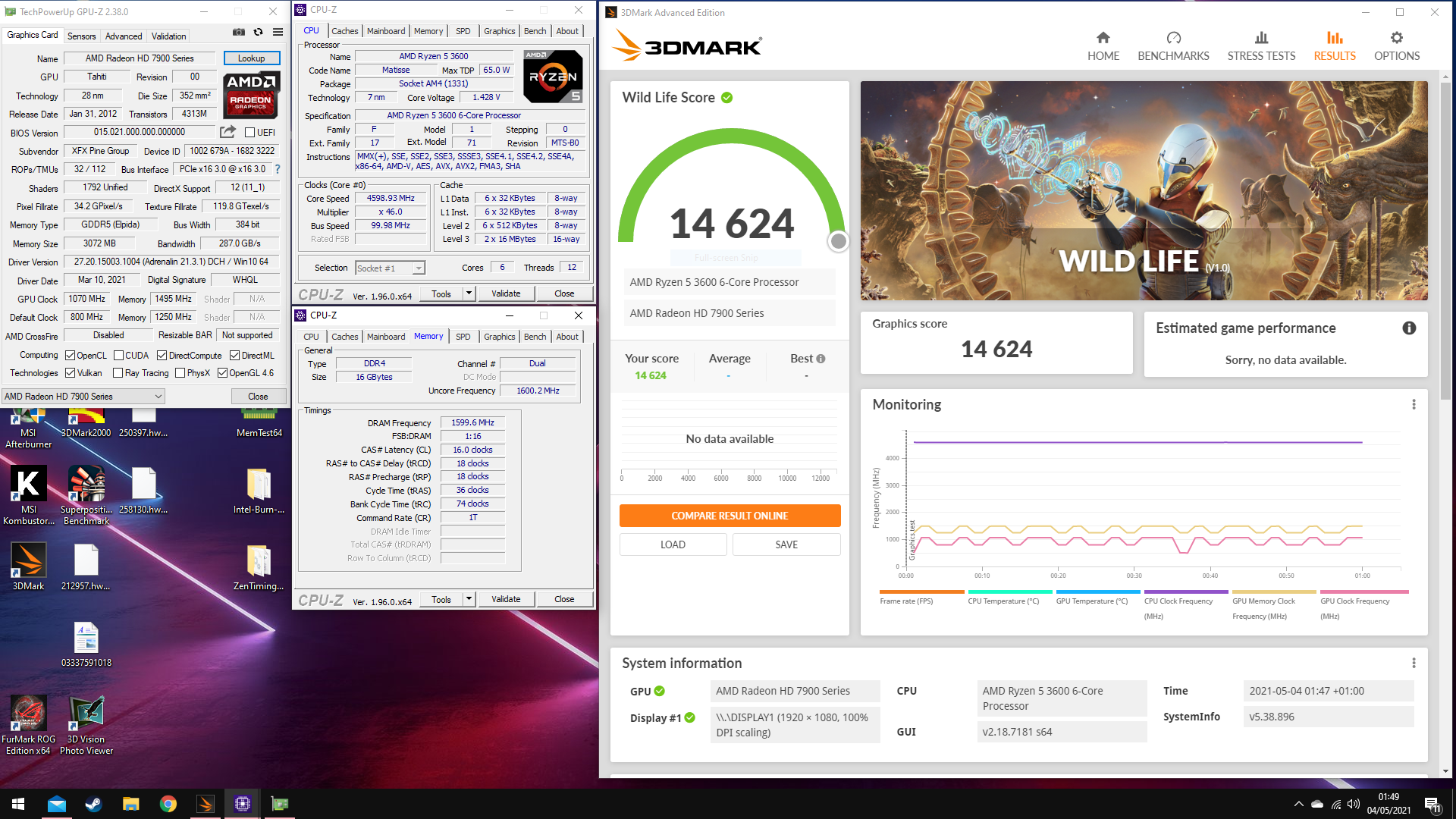
Task: Click the 3DMark vertical scrollbar down arrow
Action: [x=1445, y=771]
